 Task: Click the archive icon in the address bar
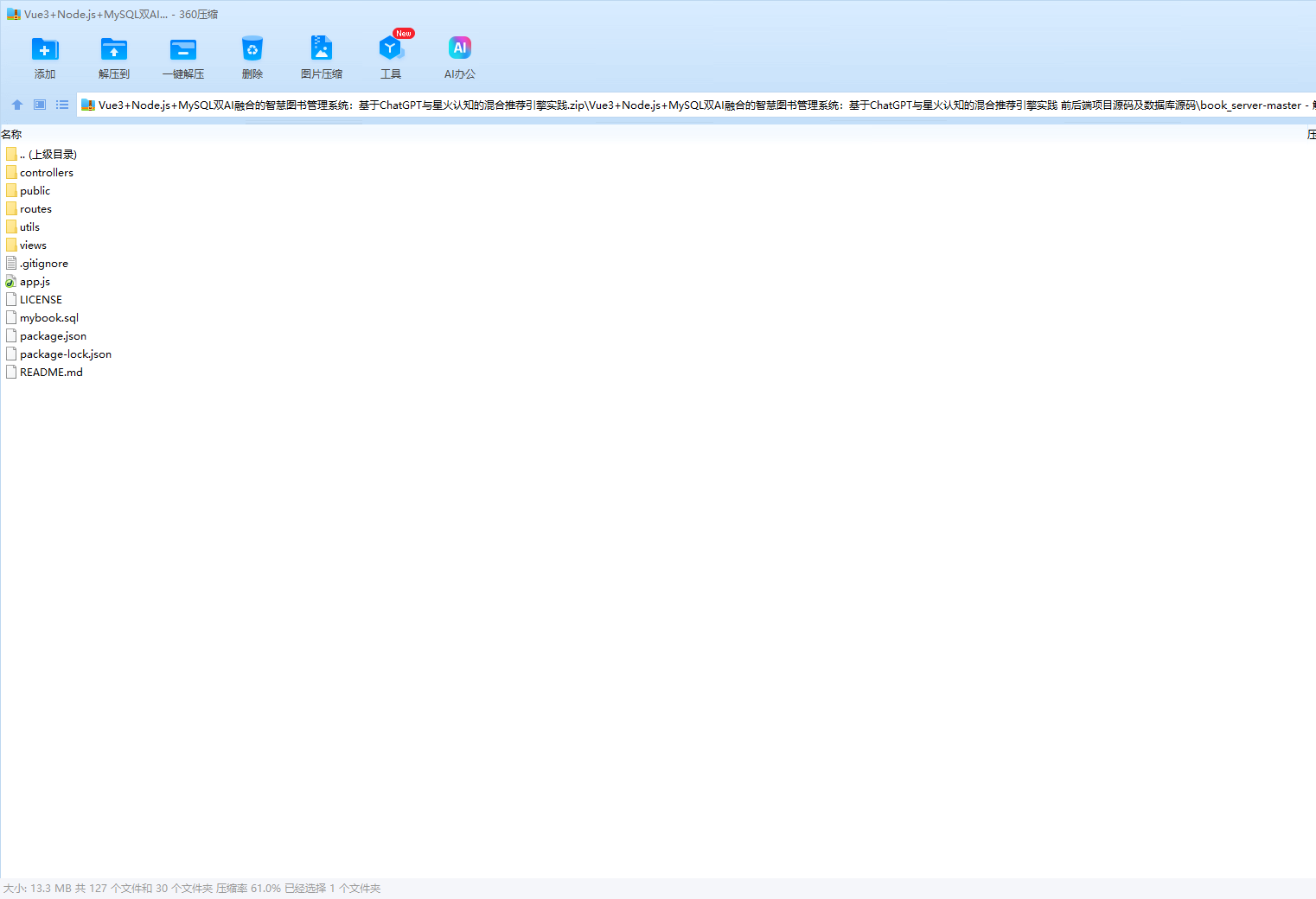pyautogui.click(x=87, y=105)
